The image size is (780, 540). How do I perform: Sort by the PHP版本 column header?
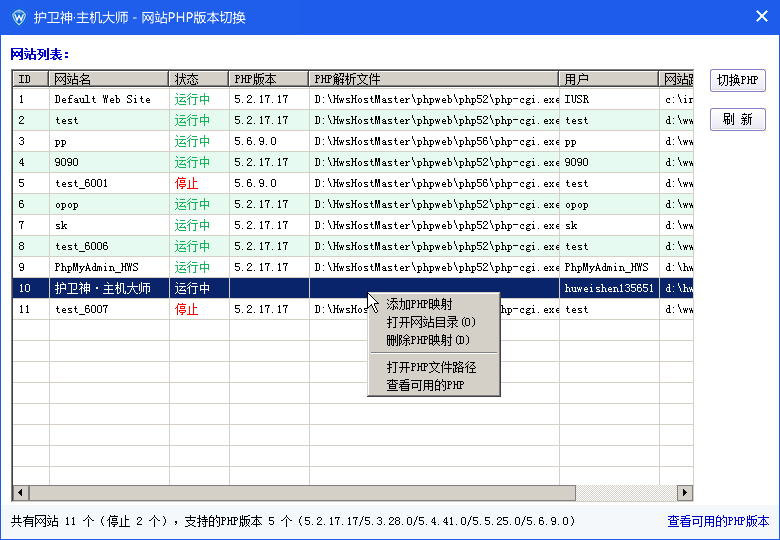pos(269,79)
